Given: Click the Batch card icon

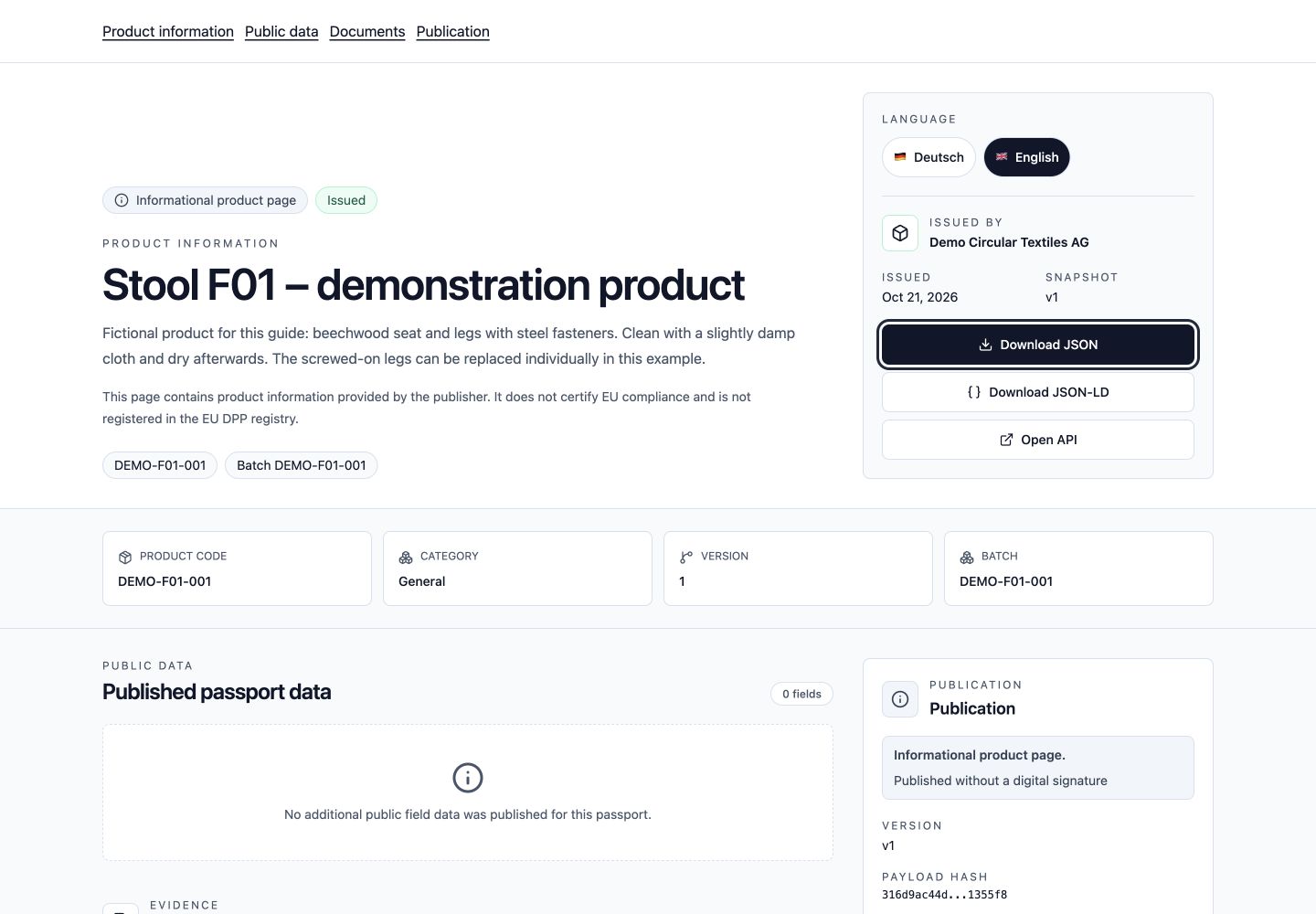Looking at the screenshot, I should click(967, 558).
